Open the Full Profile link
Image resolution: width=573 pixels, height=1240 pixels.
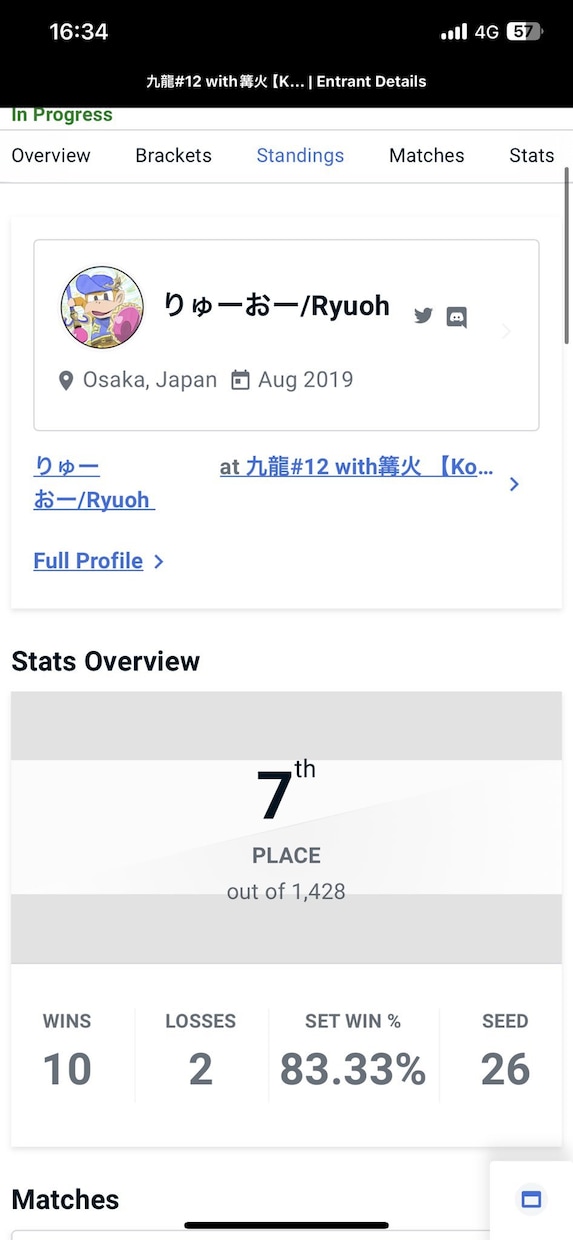(88, 561)
